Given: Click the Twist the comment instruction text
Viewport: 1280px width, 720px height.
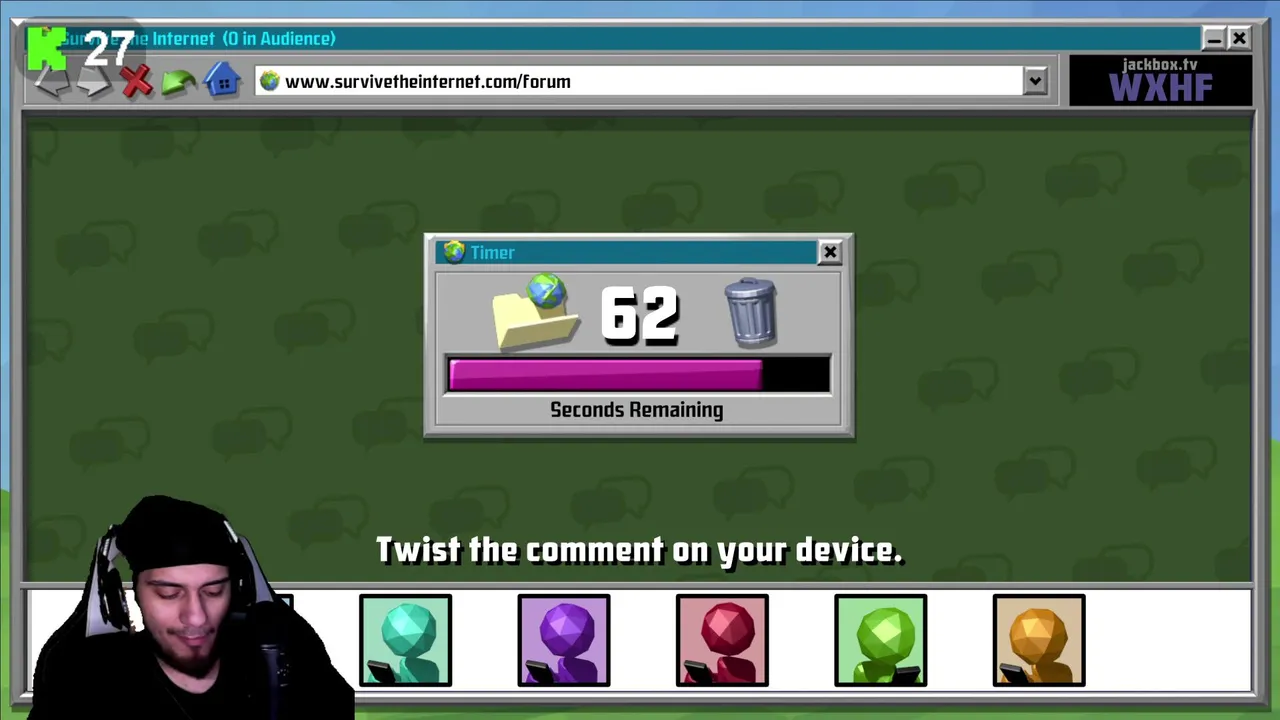Looking at the screenshot, I should [639, 550].
